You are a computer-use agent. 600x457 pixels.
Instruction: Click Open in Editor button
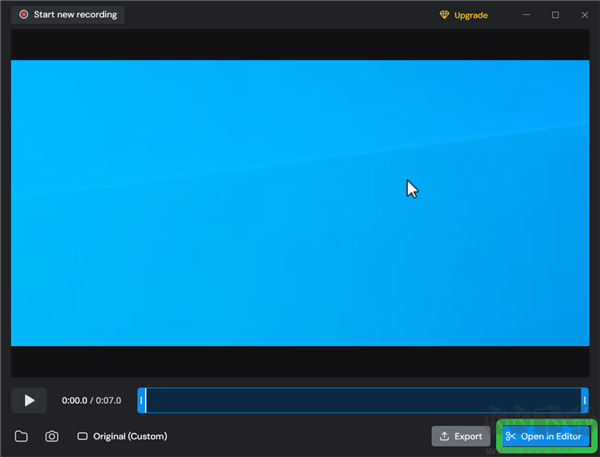click(x=543, y=436)
